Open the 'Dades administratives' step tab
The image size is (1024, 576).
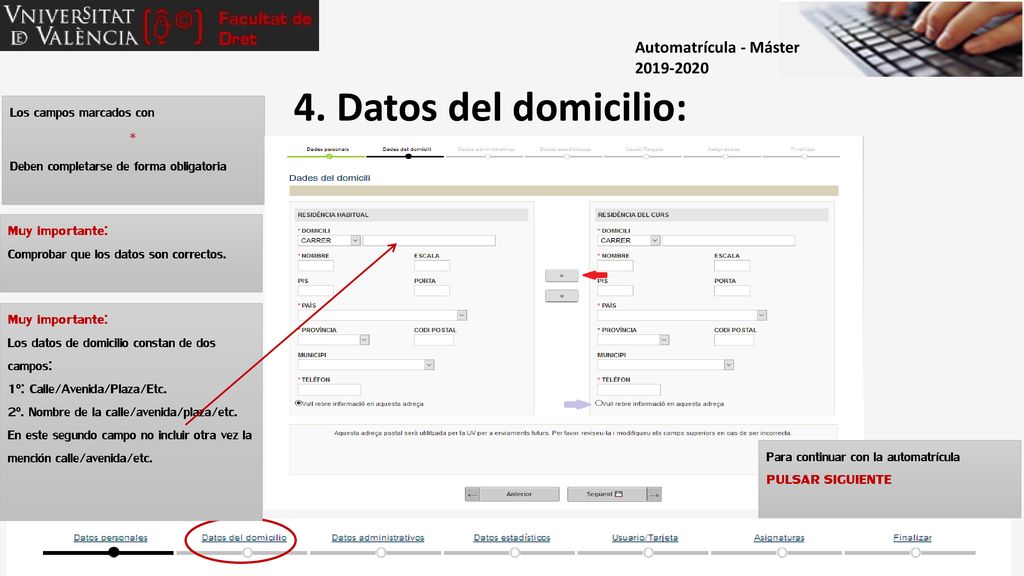coord(486,150)
